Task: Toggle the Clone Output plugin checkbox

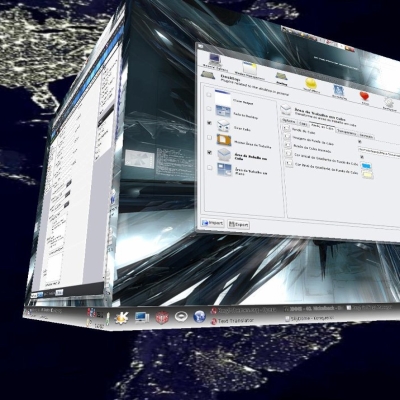Action: click(x=209, y=95)
